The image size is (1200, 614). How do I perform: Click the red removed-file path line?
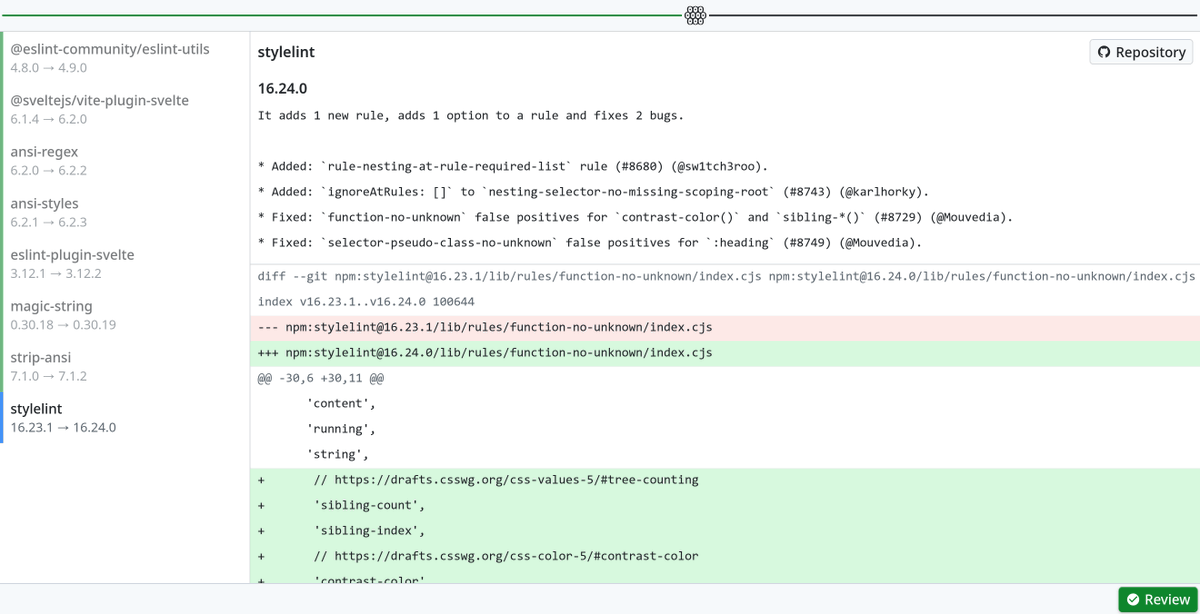tap(725, 328)
